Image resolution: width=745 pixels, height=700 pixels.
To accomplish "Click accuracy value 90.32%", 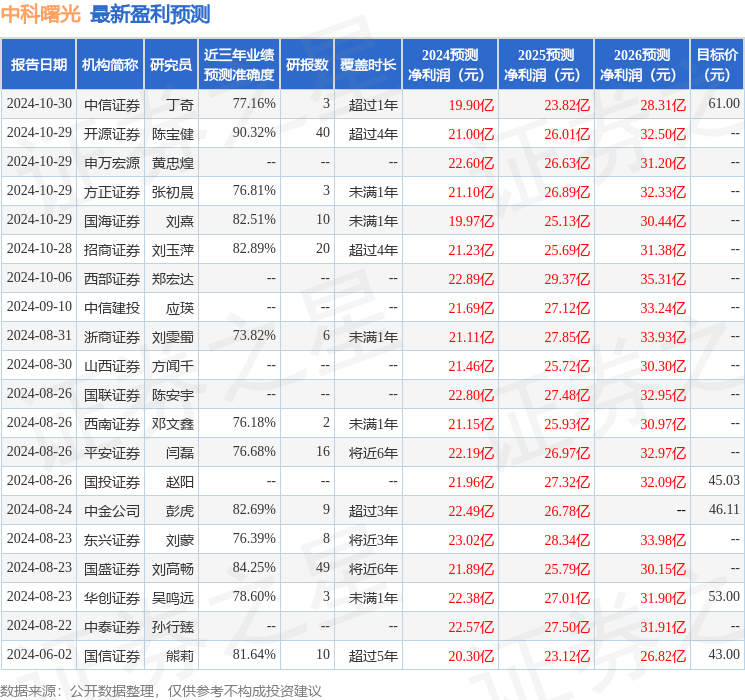I will (x=254, y=132).
